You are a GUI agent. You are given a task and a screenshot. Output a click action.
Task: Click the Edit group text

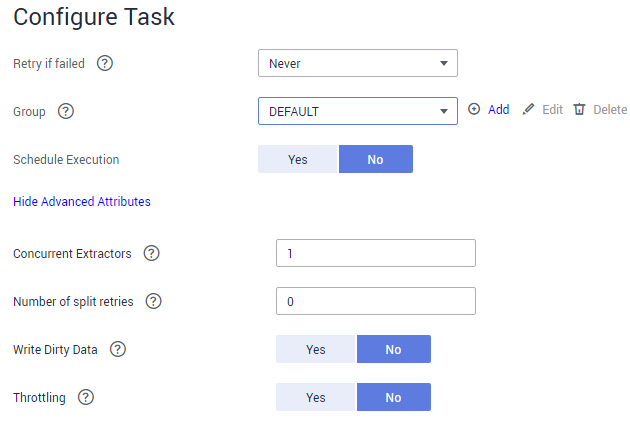[x=552, y=109]
